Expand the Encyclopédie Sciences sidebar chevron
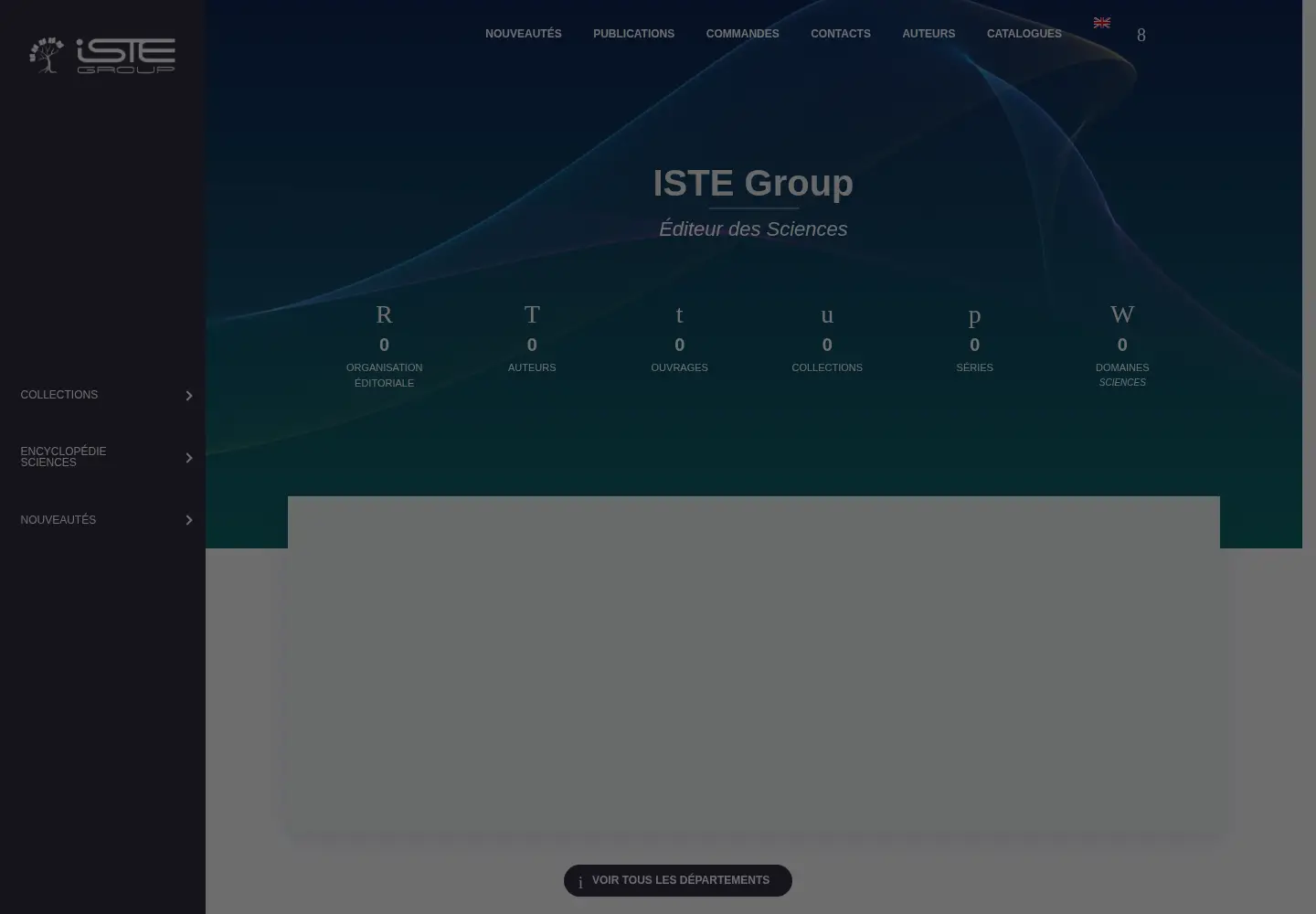The width and height of the screenshot is (1316, 914). [189, 458]
